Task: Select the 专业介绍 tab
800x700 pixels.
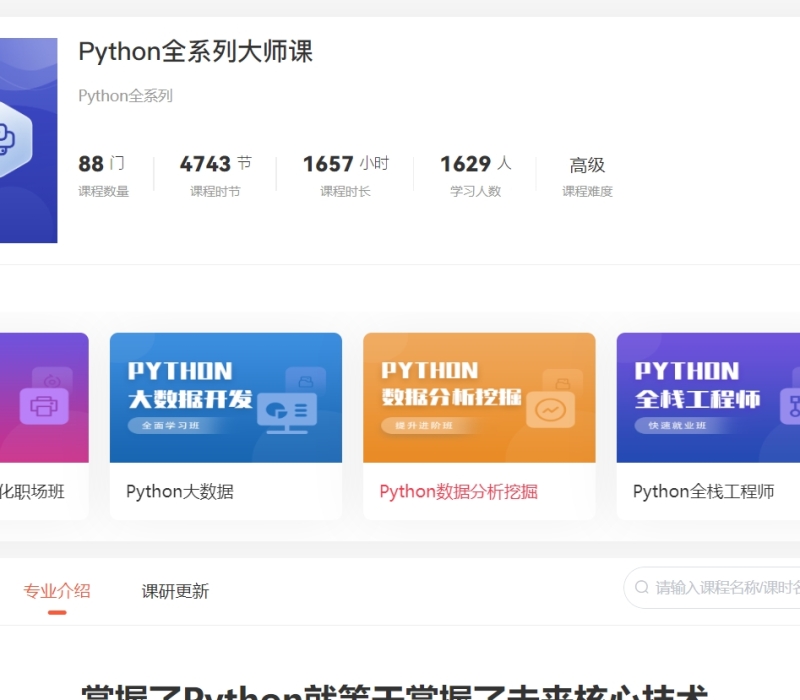Action: click(57, 591)
